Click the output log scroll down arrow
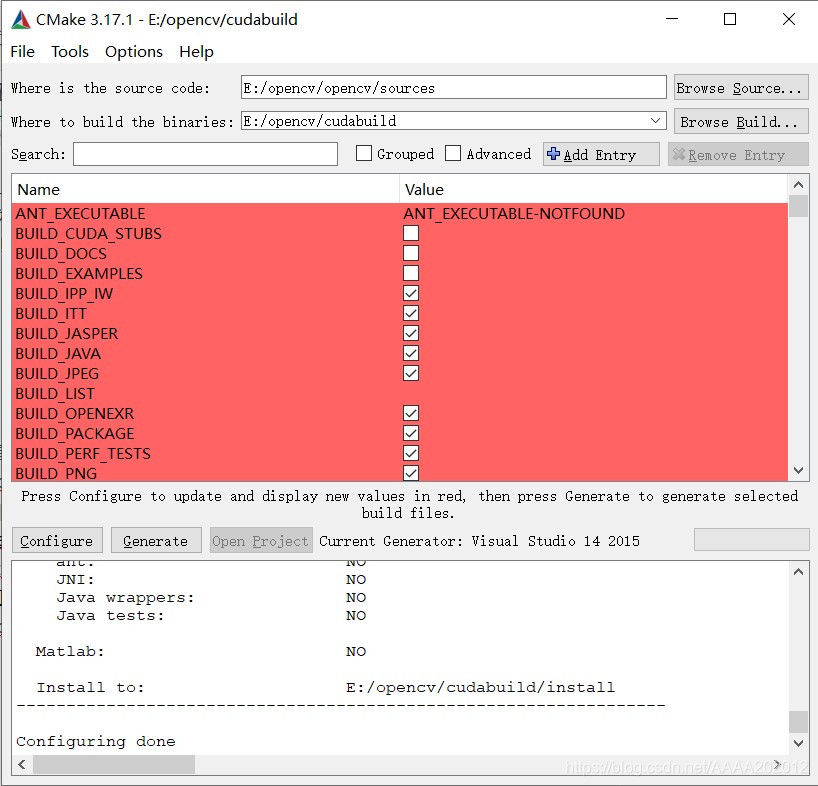 click(798, 743)
